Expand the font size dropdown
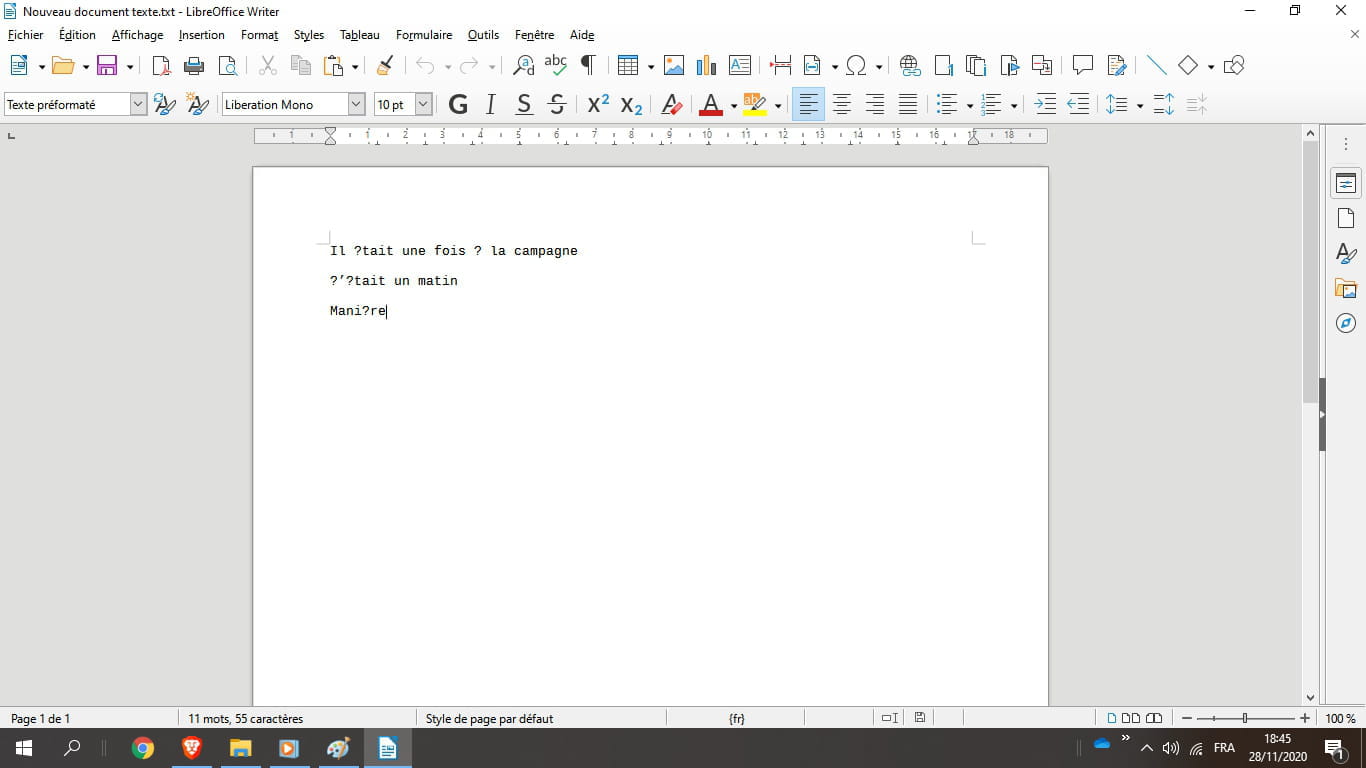Viewport: 1366px width, 768px height. 423,104
